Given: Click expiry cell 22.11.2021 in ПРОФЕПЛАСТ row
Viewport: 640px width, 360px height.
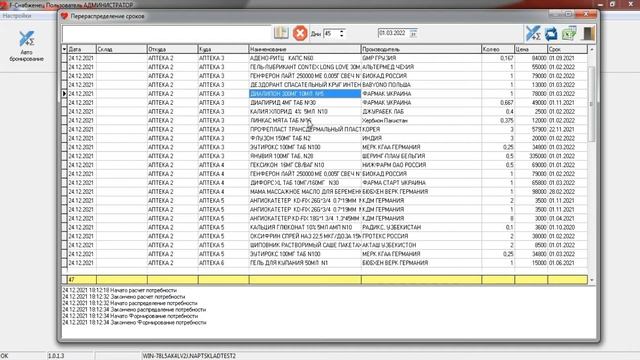Looking at the screenshot, I should [x=567, y=129].
